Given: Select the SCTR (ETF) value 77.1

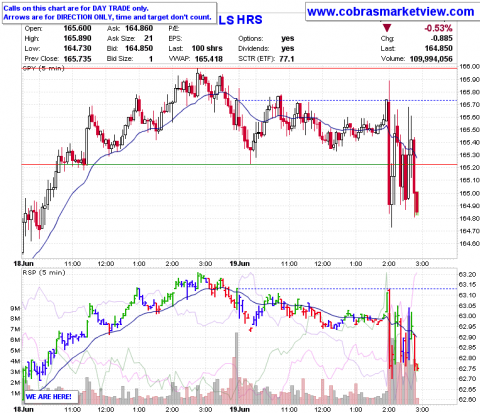Looking at the screenshot, I should [x=287, y=59].
